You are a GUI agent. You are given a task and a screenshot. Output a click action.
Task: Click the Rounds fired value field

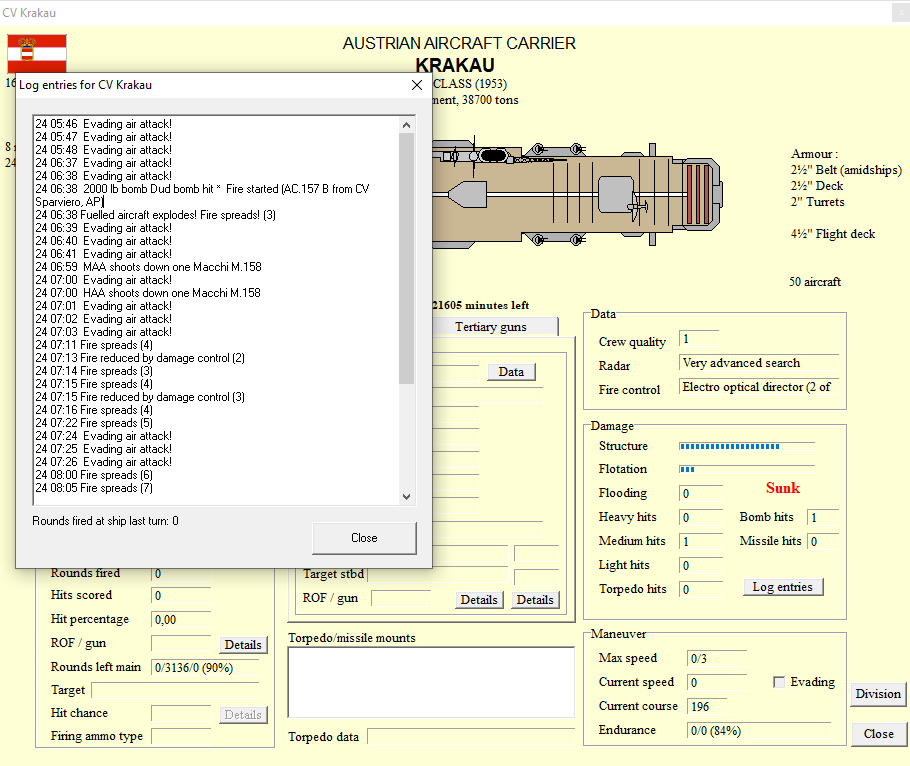[181, 574]
